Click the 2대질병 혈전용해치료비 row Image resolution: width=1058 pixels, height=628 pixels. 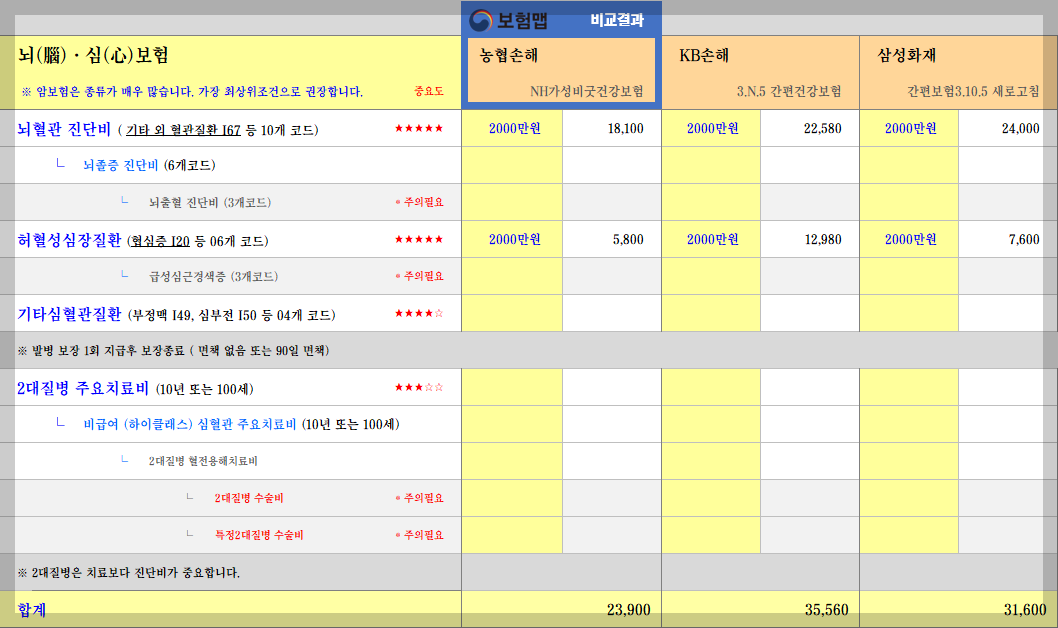coord(203,461)
